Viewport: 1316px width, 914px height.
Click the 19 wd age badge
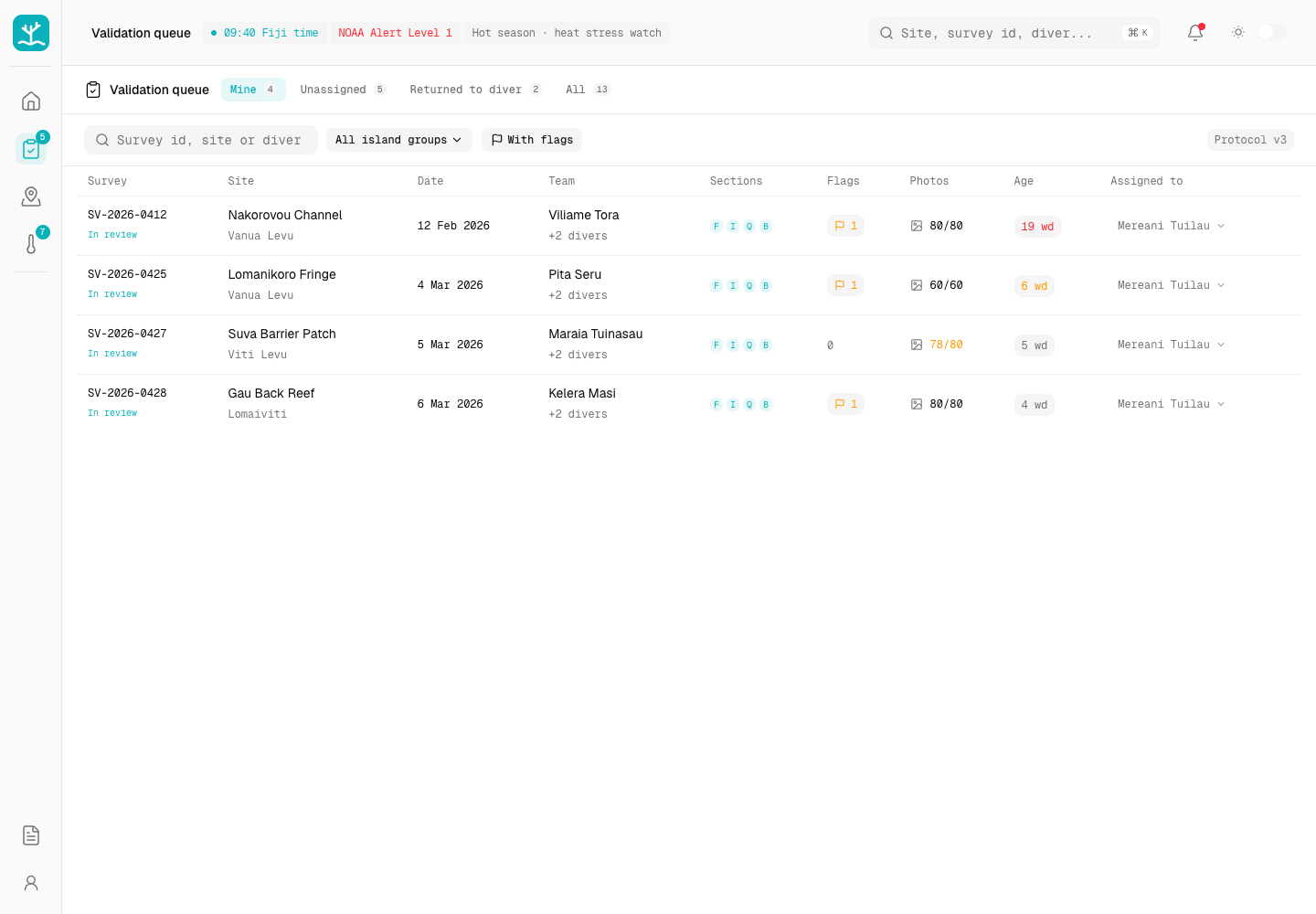(1037, 227)
